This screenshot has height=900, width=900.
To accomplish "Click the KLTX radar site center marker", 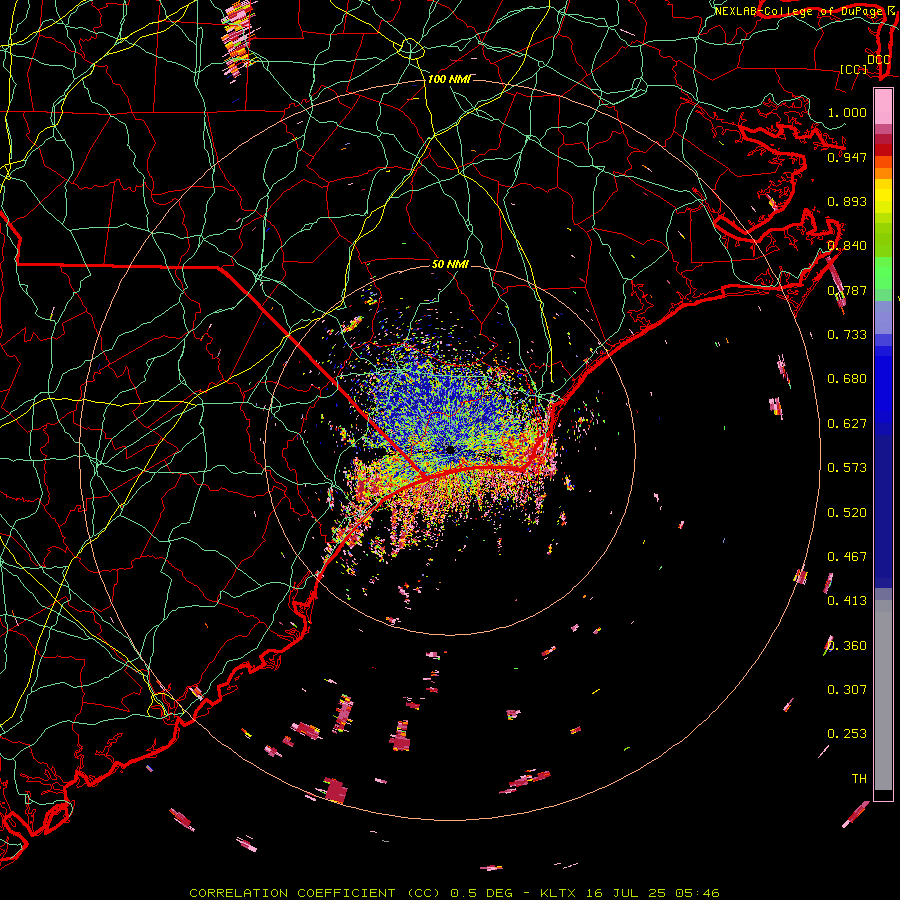I will [450, 450].
